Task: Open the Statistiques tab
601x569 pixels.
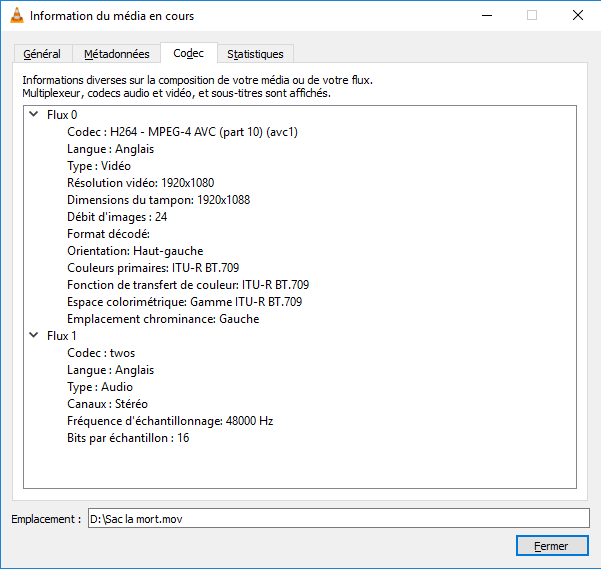Action: (255, 54)
